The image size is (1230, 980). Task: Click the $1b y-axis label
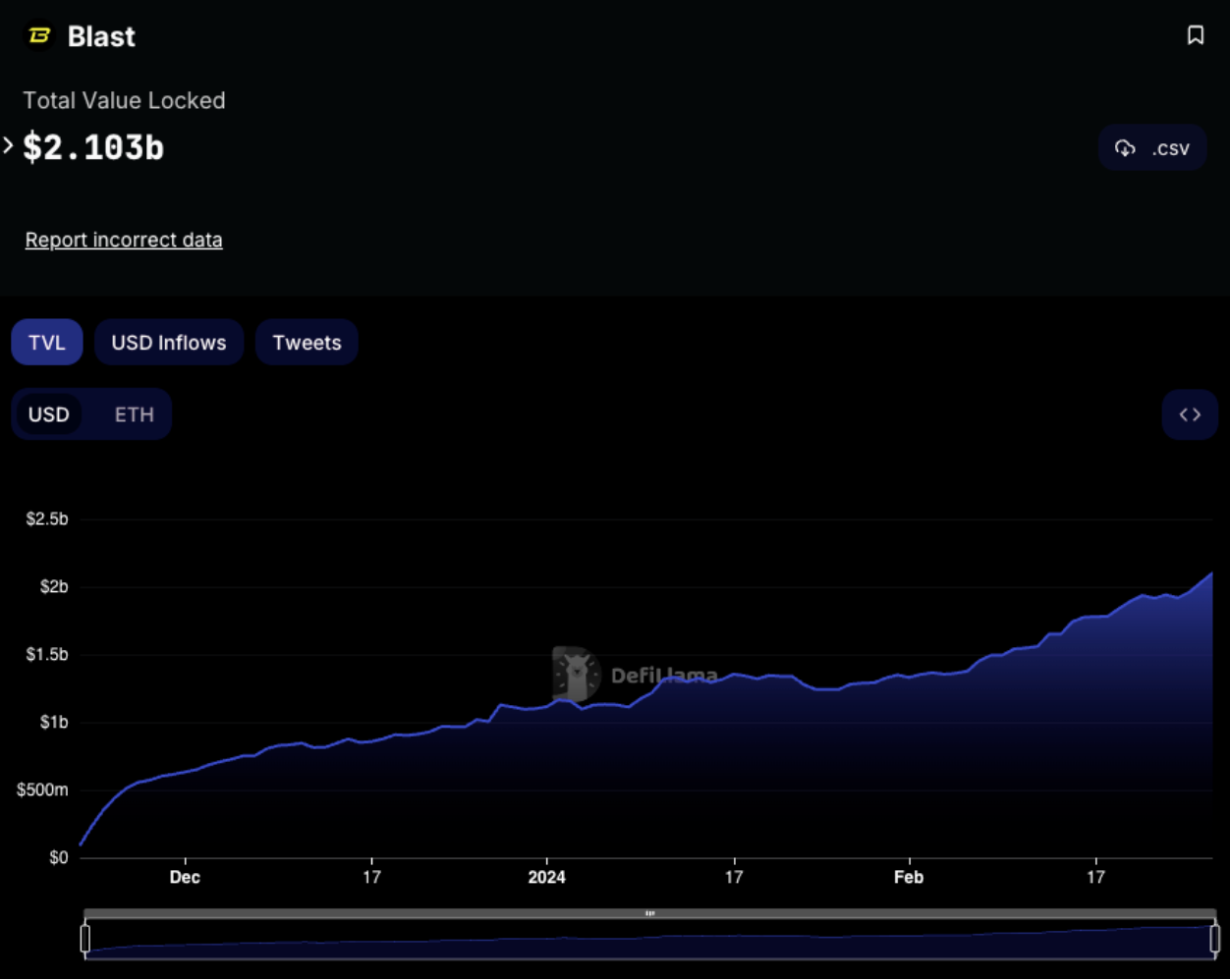(54, 722)
